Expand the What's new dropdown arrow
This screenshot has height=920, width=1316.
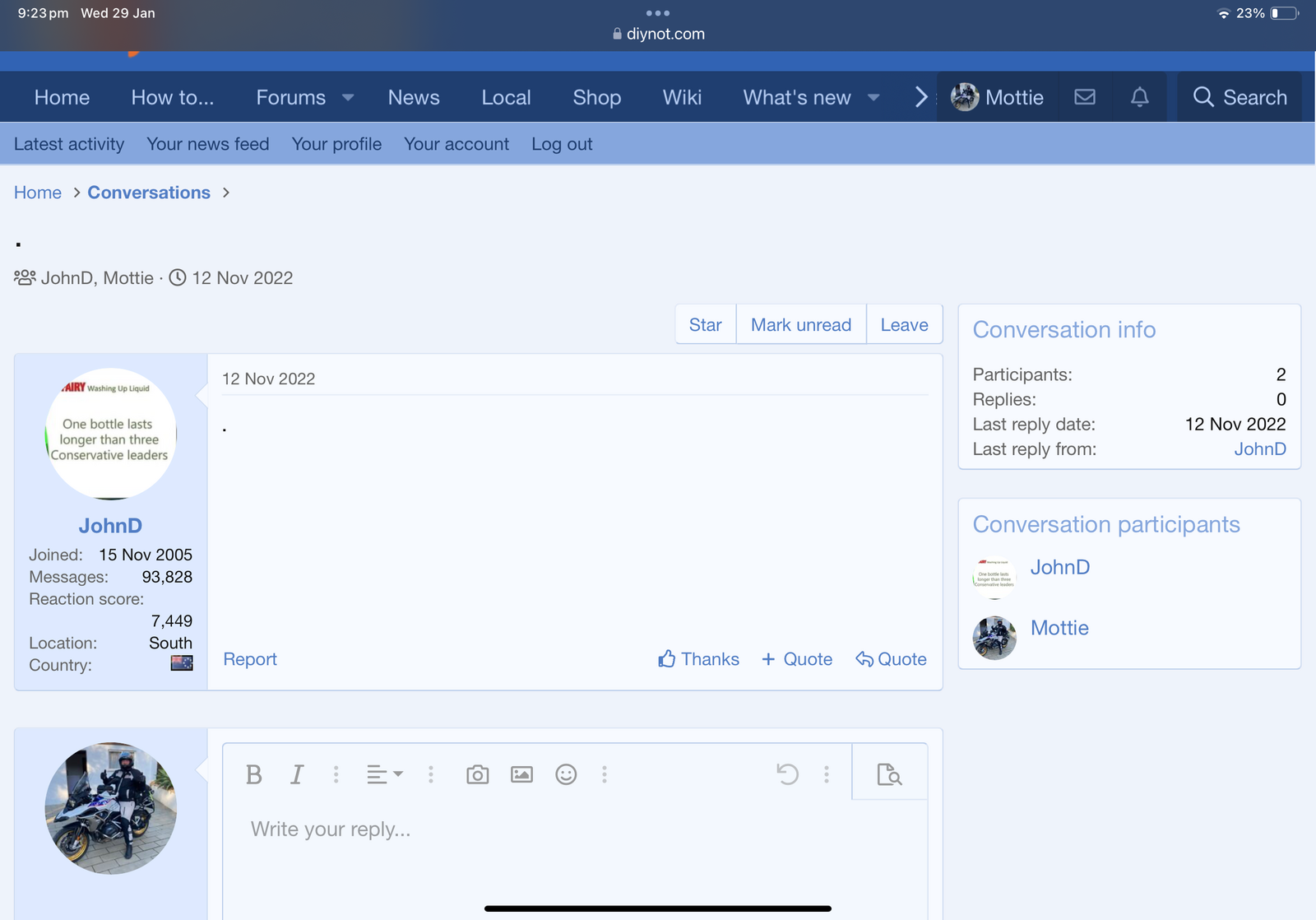[x=873, y=97]
